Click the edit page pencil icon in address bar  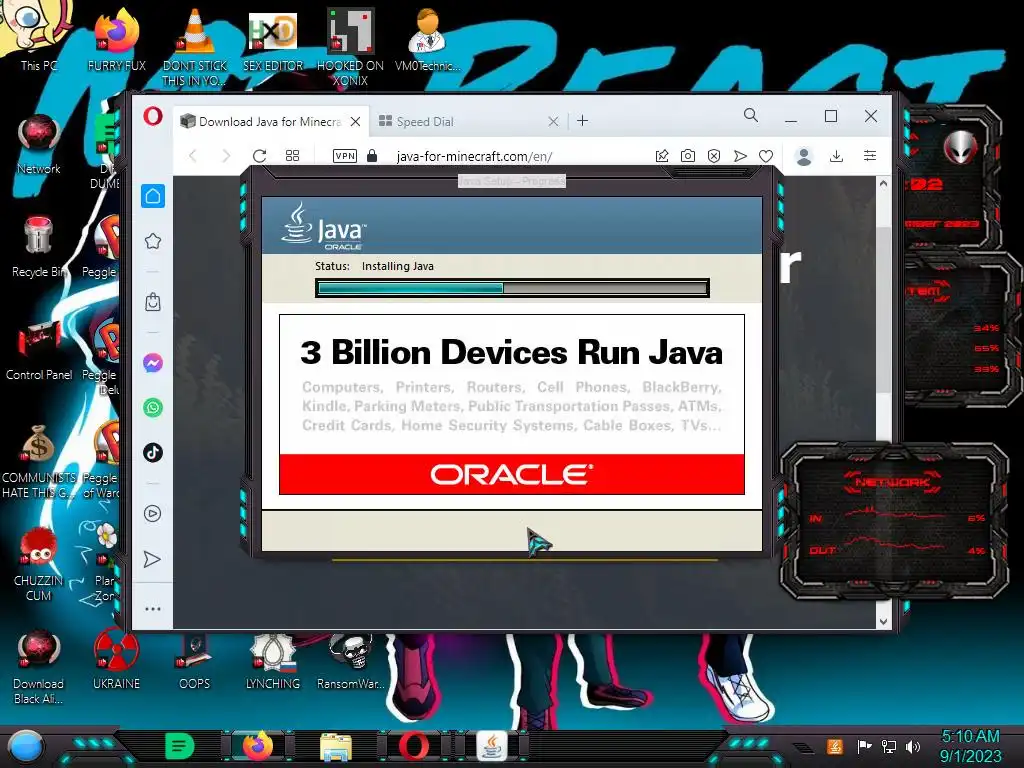(x=662, y=155)
